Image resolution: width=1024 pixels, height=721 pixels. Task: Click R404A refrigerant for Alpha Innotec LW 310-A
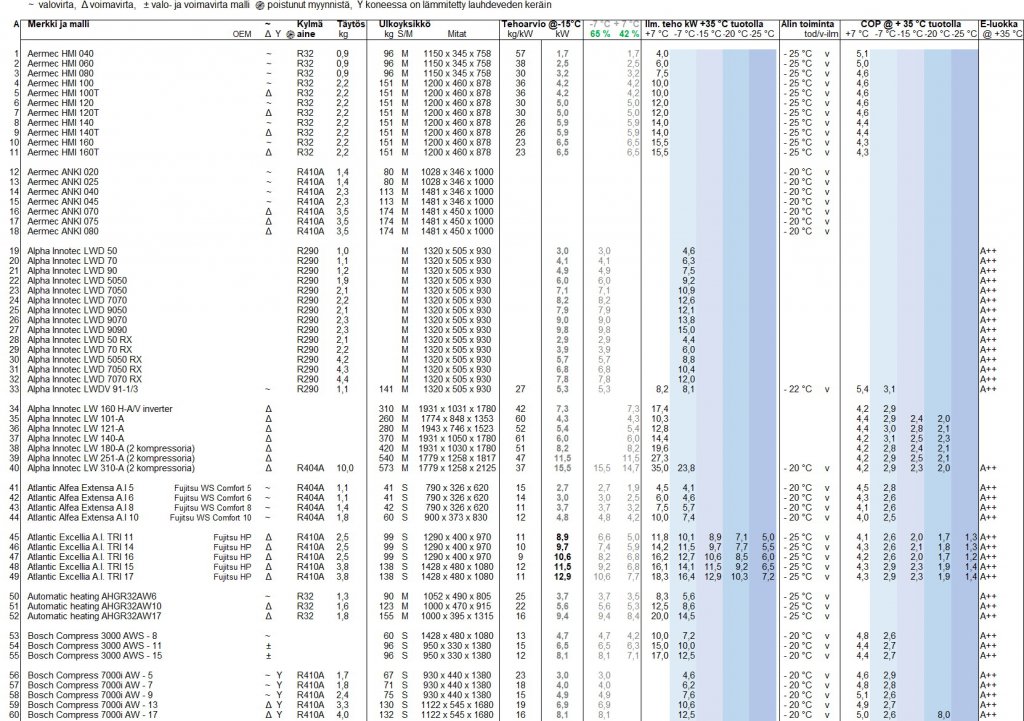pyautogui.click(x=310, y=468)
